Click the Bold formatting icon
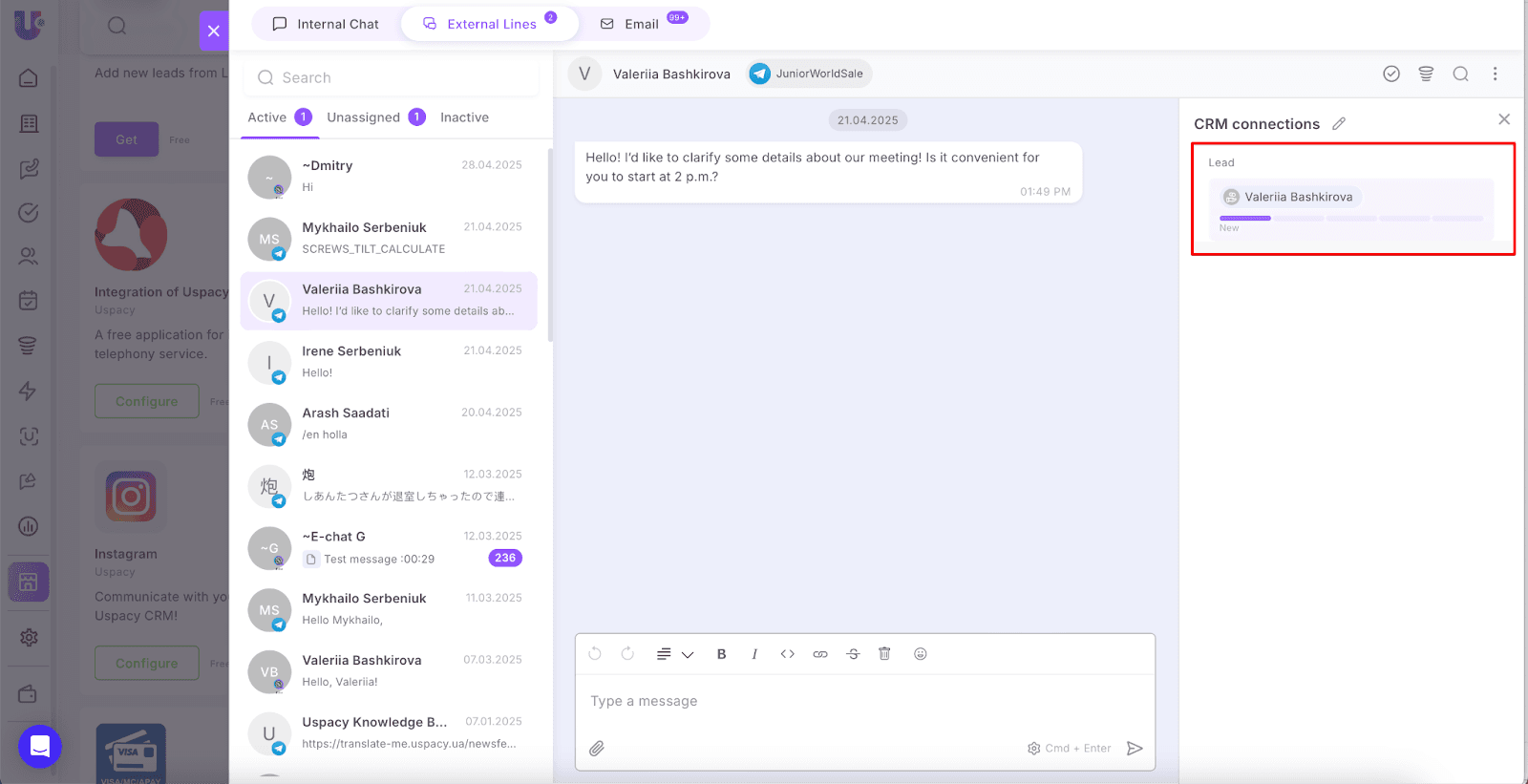The height and width of the screenshot is (784, 1528). point(721,654)
